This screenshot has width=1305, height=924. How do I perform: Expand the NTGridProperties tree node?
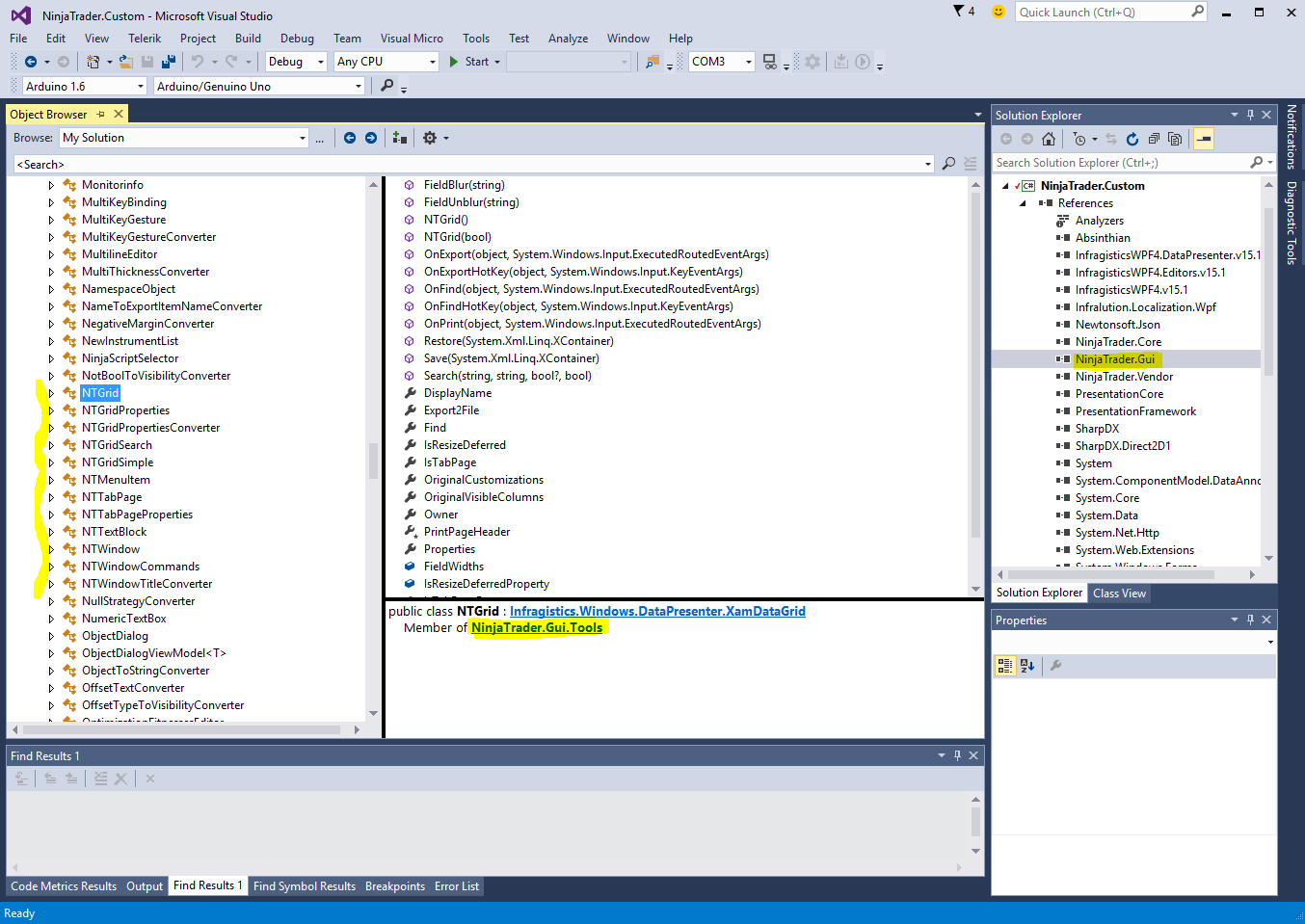click(x=51, y=410)
